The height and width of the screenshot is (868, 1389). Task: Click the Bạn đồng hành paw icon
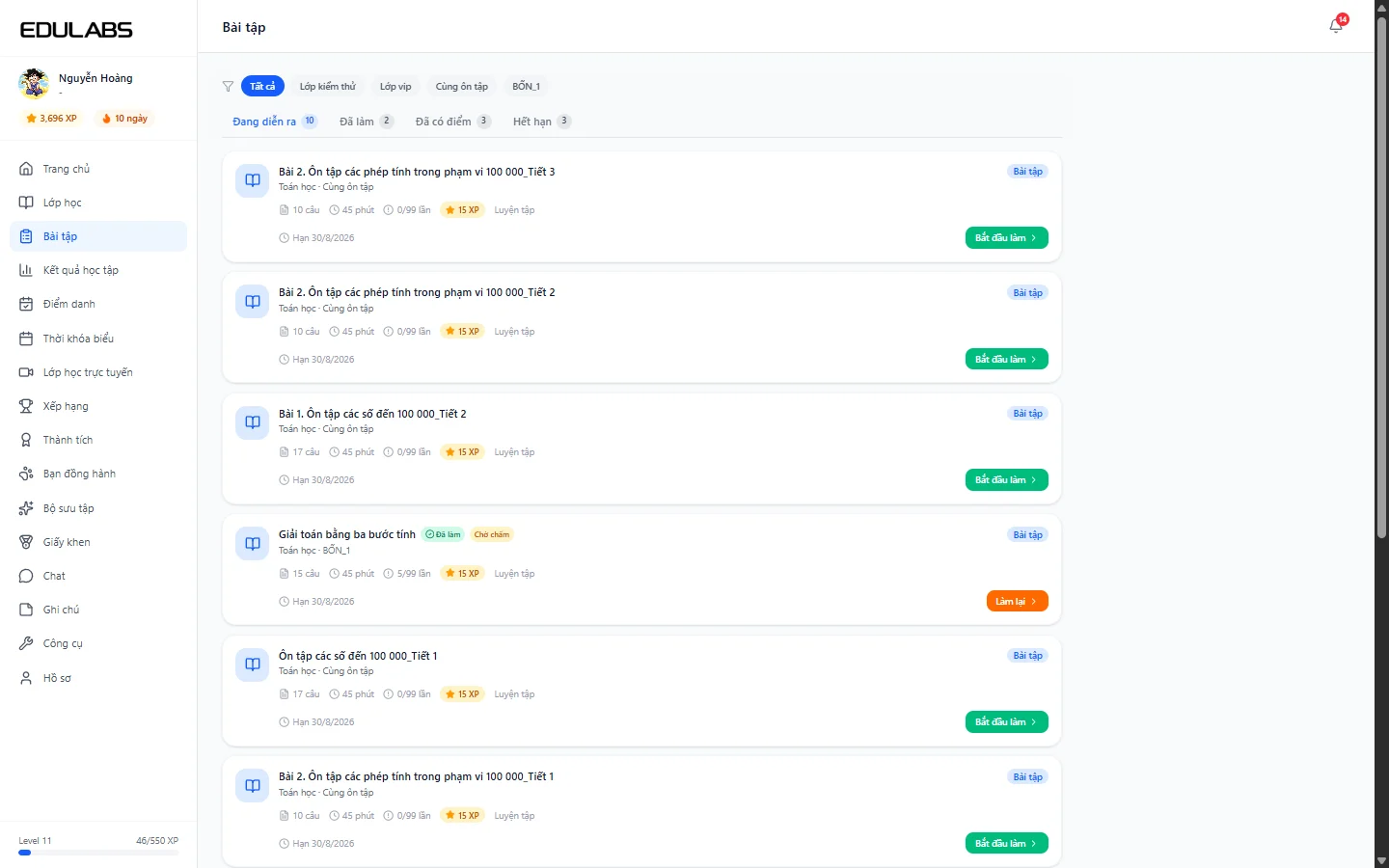tap(26, 474)
